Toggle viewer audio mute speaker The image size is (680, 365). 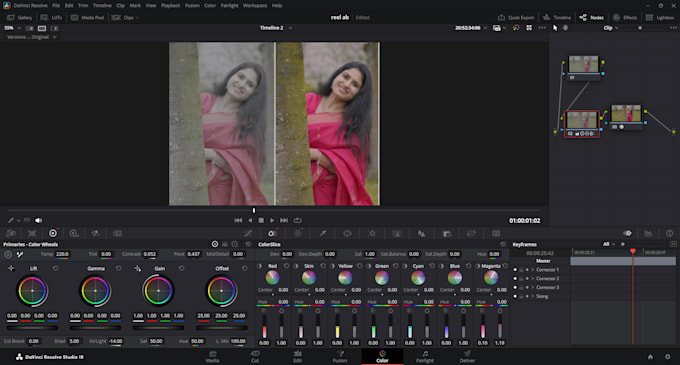tap(39, 220)
